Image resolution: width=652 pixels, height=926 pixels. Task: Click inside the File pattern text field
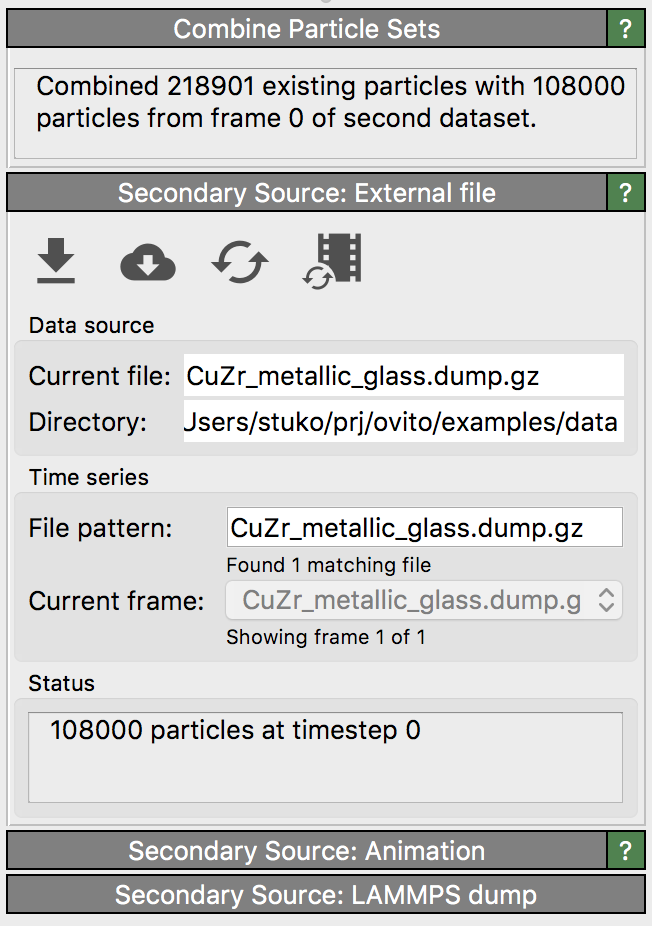[x=425, y=527]
